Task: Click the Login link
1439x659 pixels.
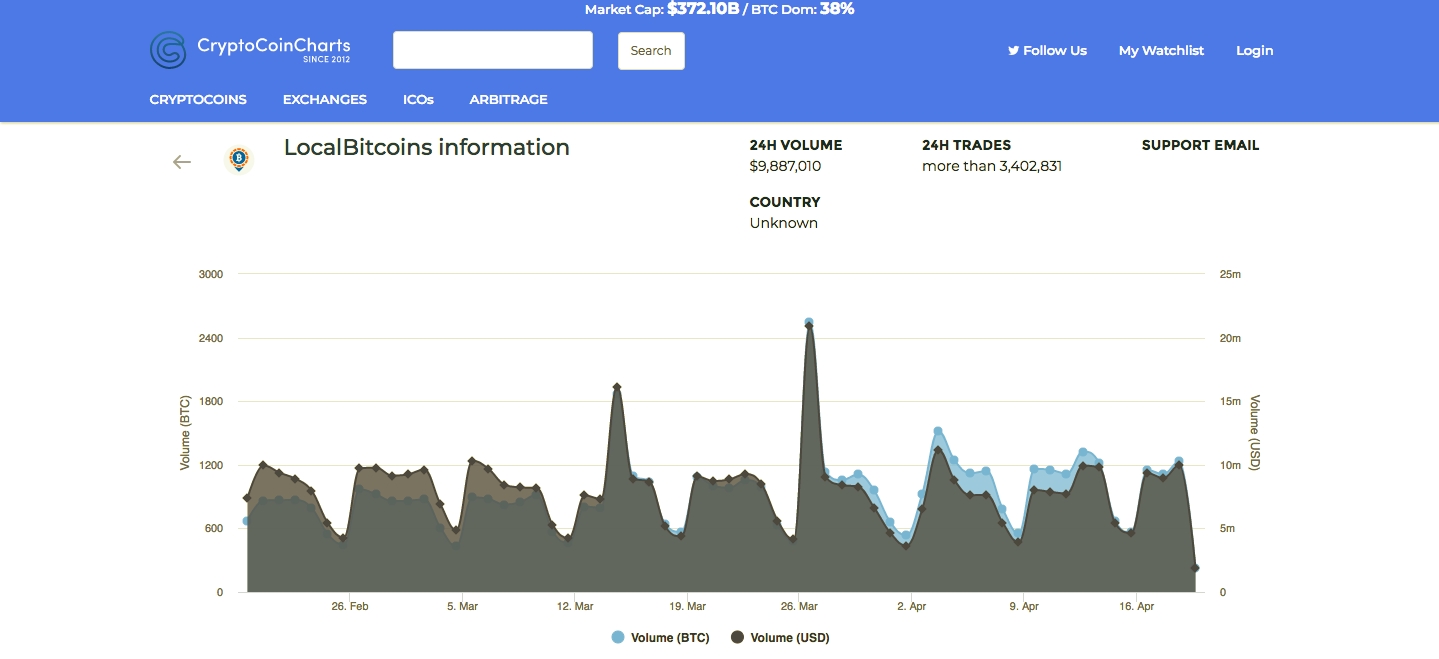Action: 1255,50
